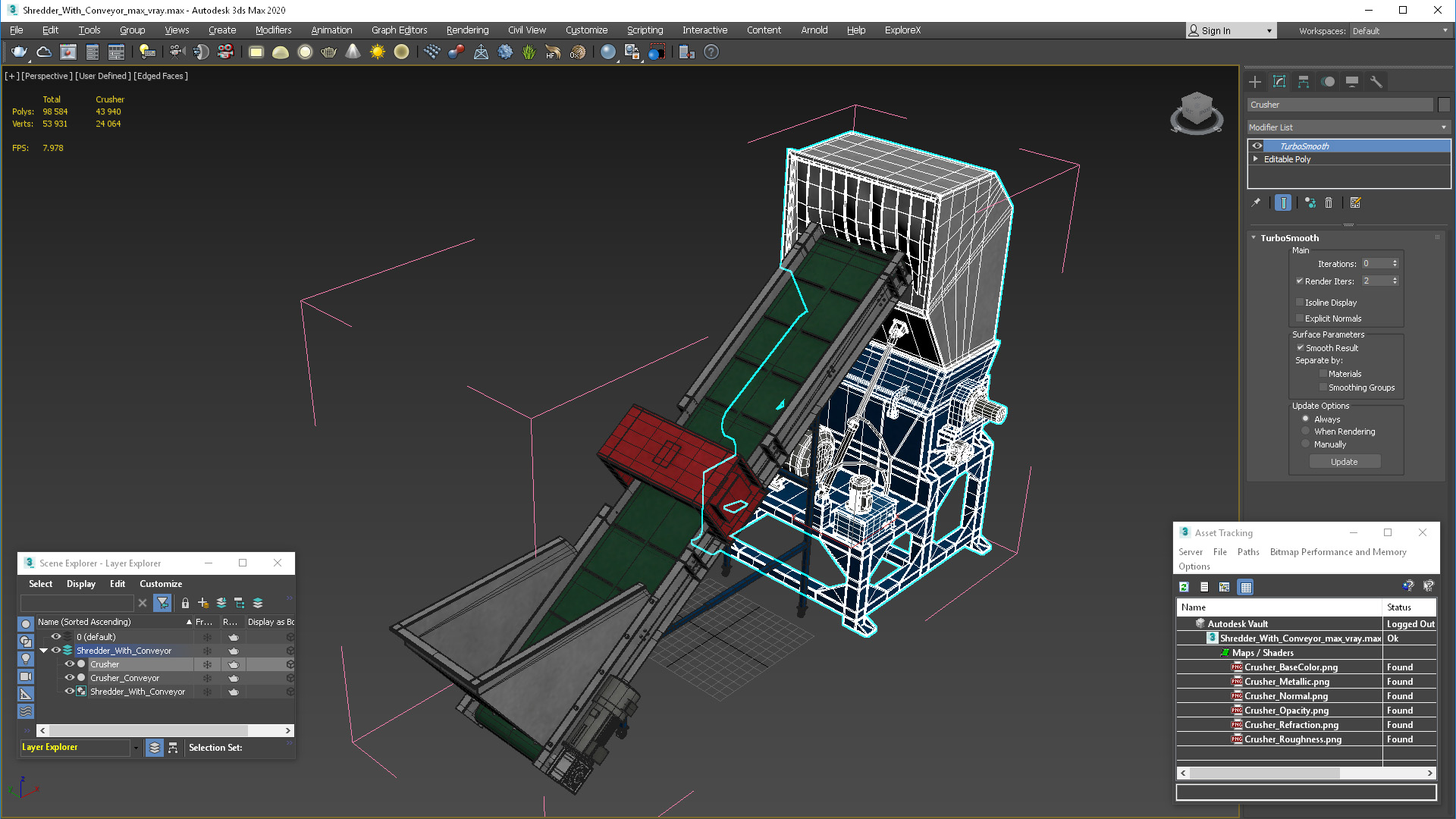Click the Update button
Screen dimensions: 1456x819
click(1344, 462)
